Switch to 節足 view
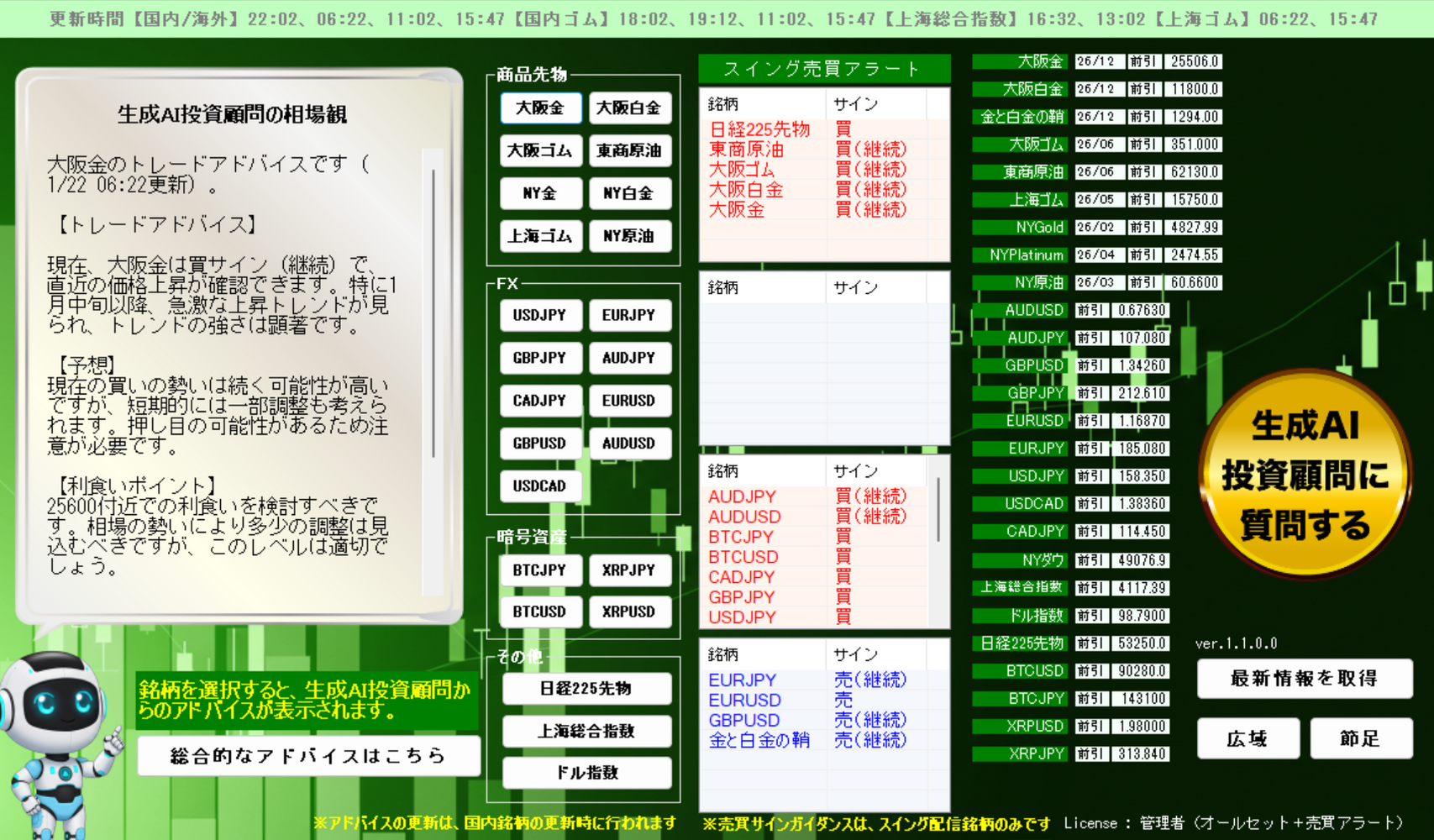This screenshot has width=1434, height=840. pos(1361,739)
